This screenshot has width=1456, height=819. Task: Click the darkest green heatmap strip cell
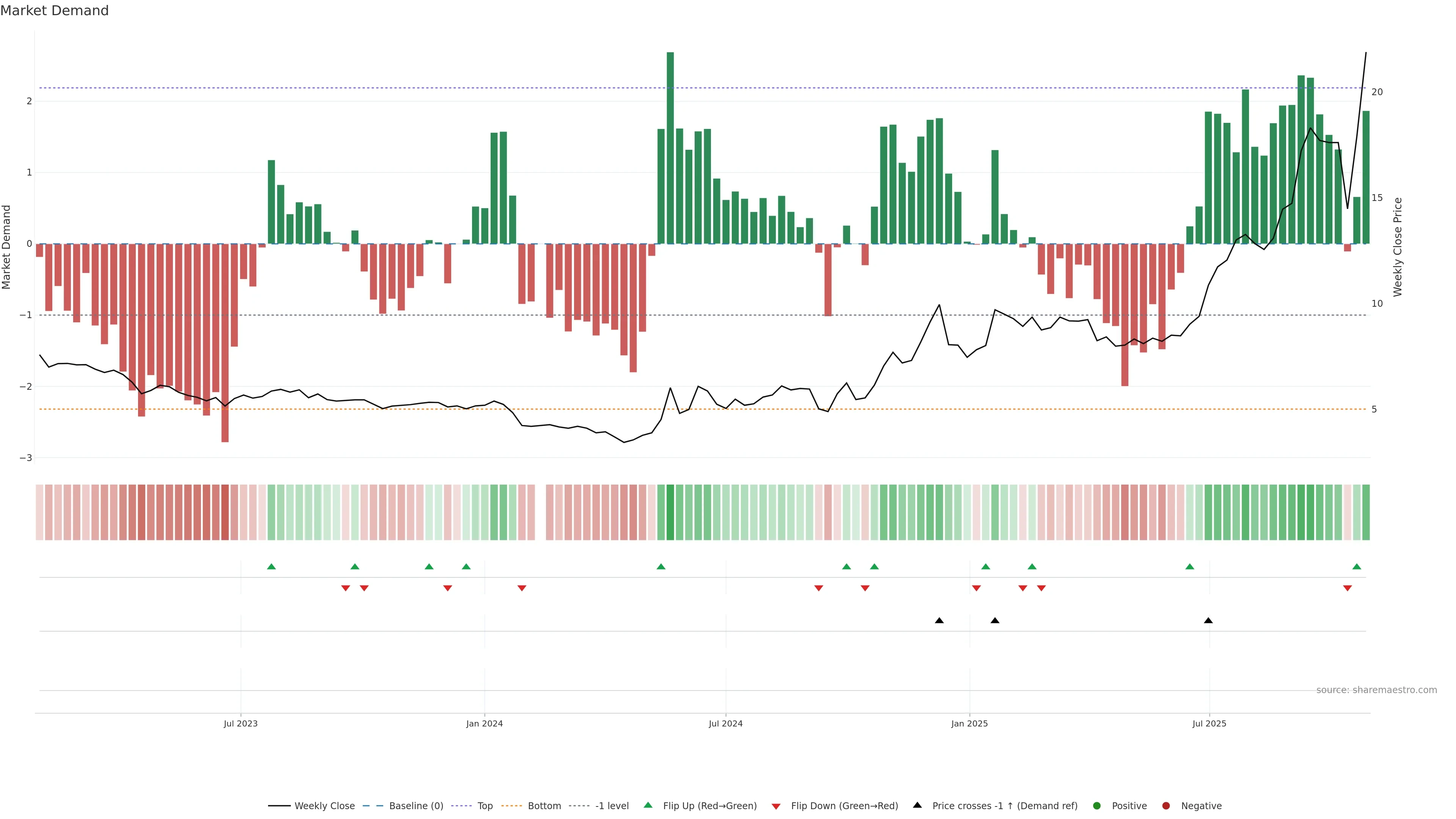[670, 512]
